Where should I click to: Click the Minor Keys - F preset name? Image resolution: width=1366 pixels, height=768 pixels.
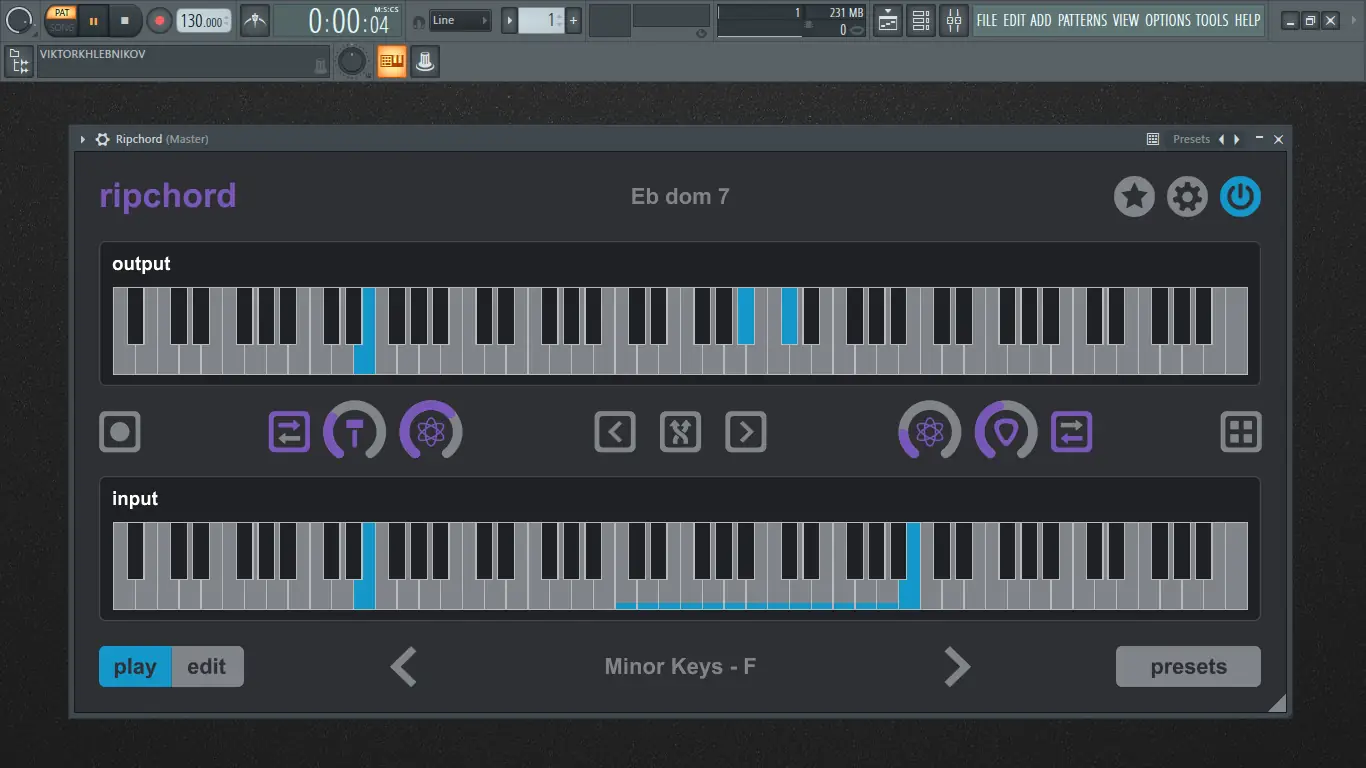coord(680,667)
